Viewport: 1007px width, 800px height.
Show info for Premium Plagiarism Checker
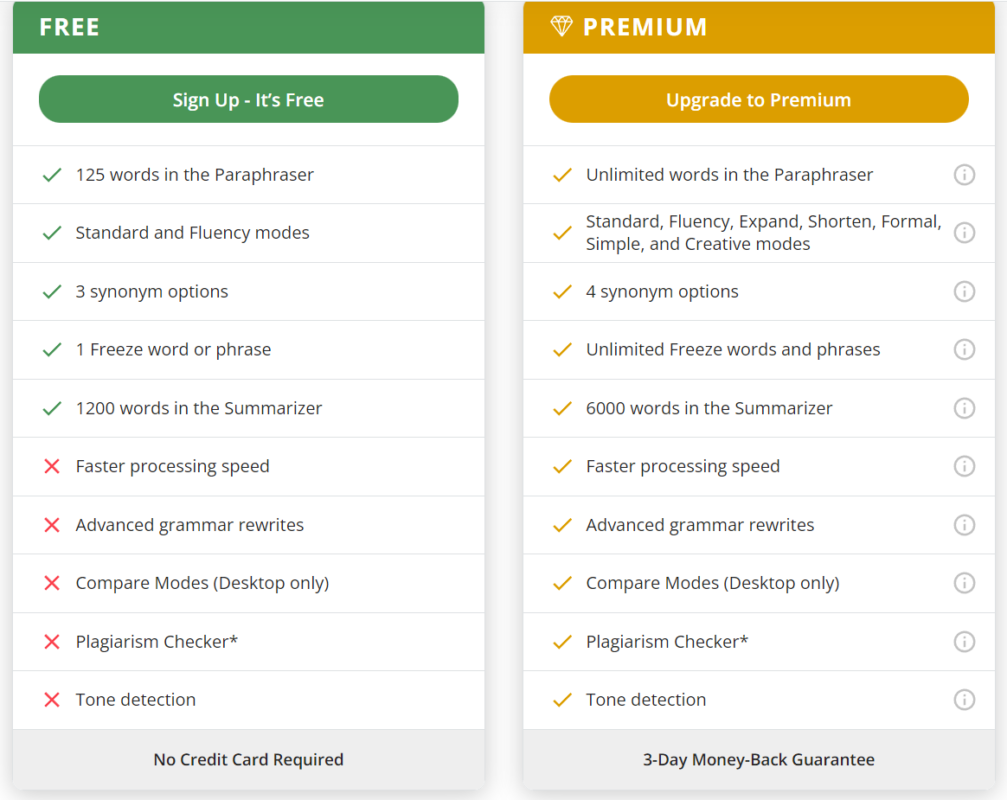coord(964,641)
